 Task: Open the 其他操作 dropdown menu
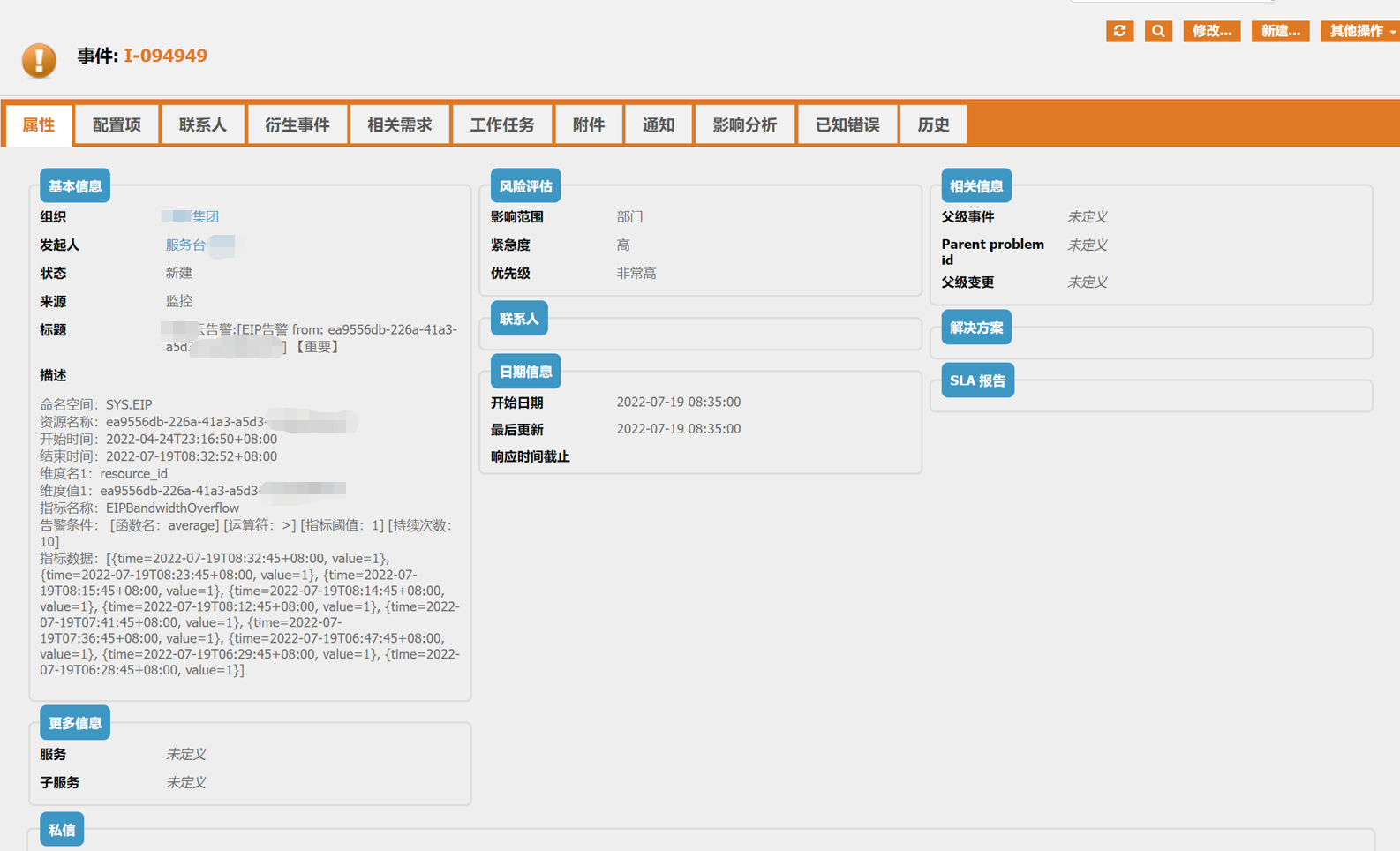(1360, 31)
